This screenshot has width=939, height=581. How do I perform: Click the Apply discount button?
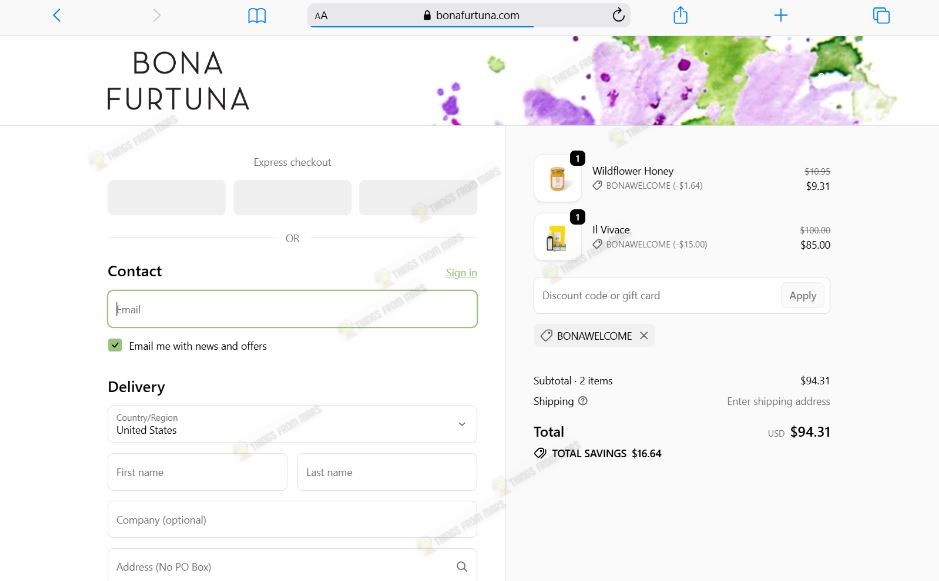click(x=802, y=295)
